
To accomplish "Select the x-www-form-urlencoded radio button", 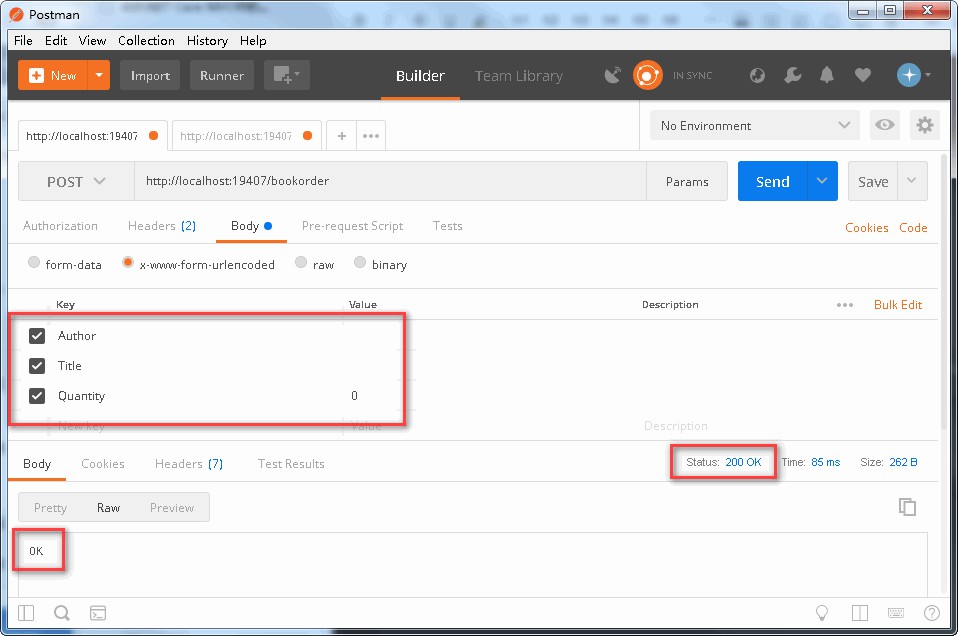I will (128, 263).
